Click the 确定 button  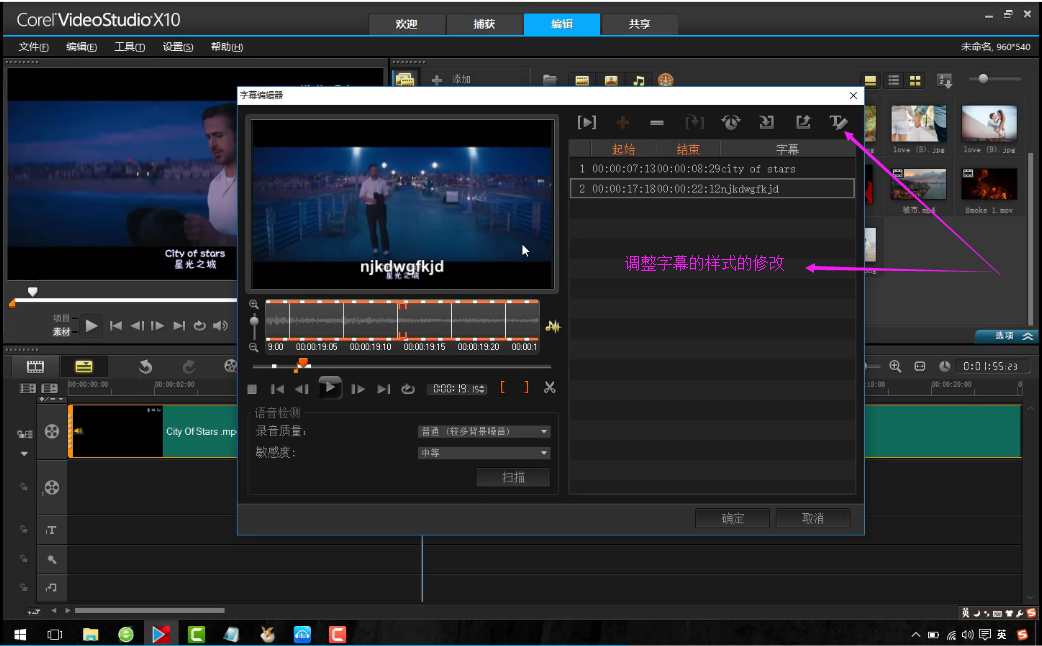[732, 518]
